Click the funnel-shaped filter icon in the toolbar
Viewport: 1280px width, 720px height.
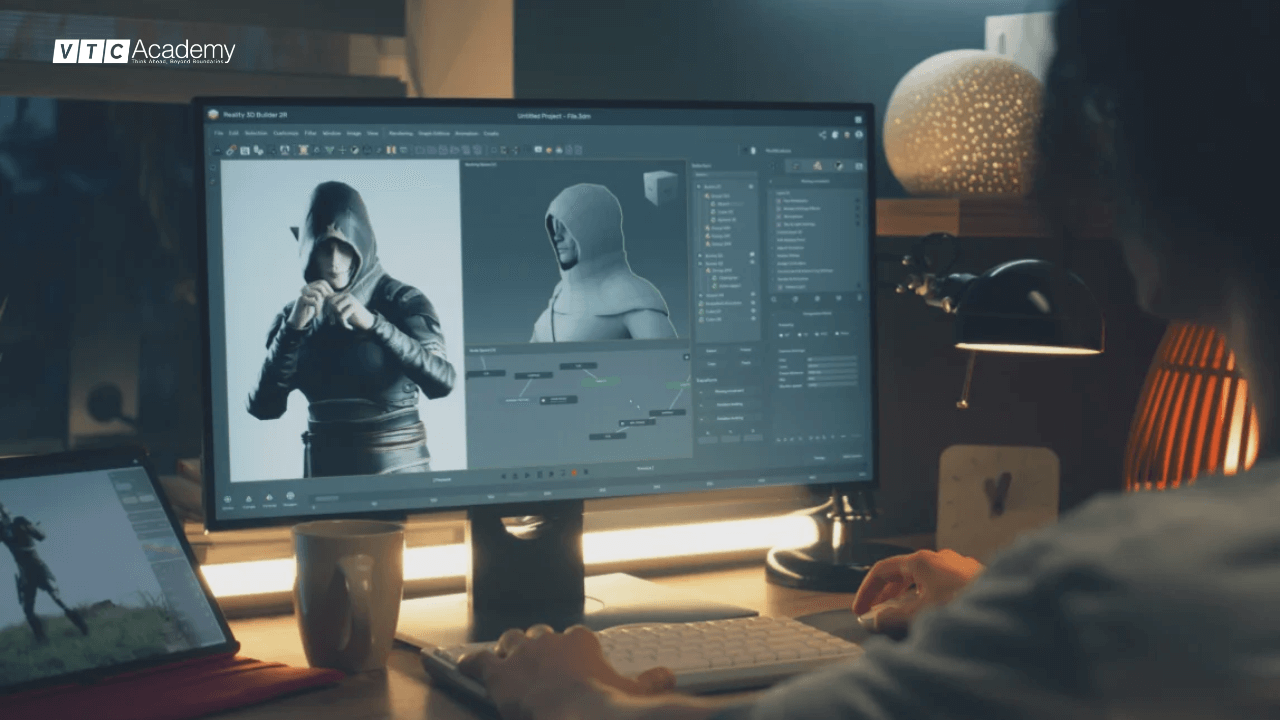click(330, 150)
